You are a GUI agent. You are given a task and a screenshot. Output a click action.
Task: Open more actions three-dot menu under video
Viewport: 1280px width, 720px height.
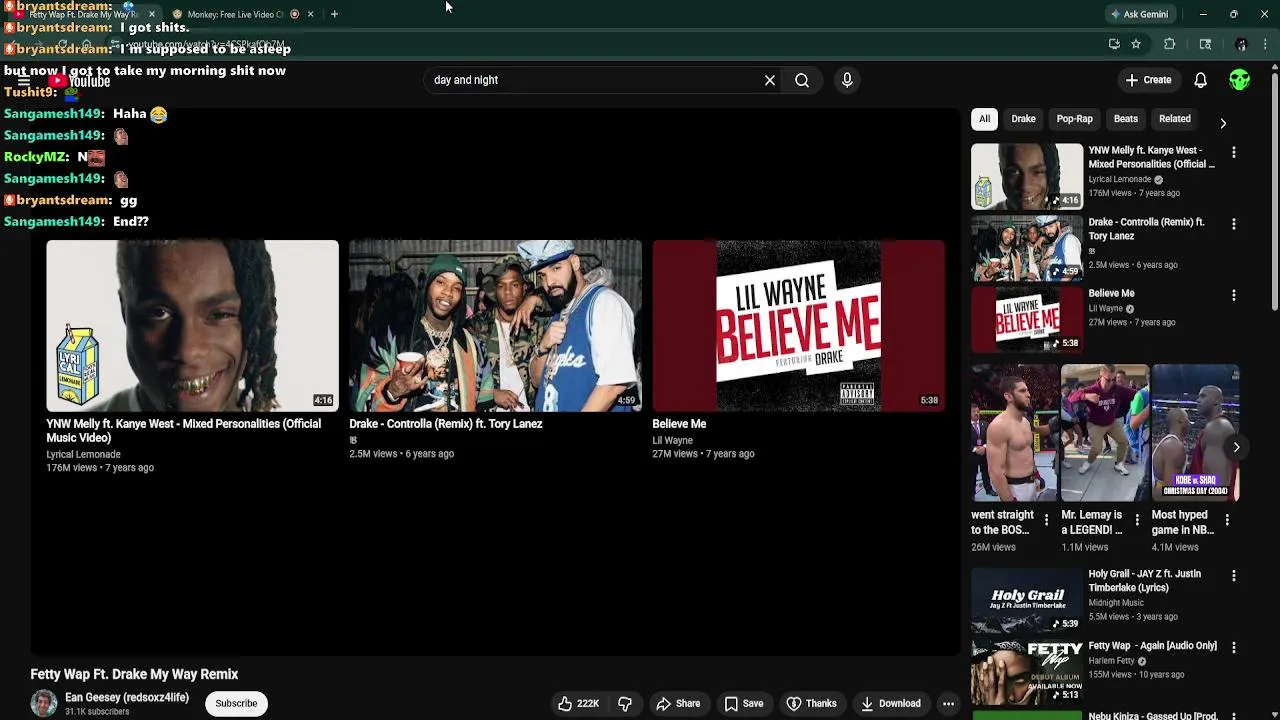[x=948, y=703]
